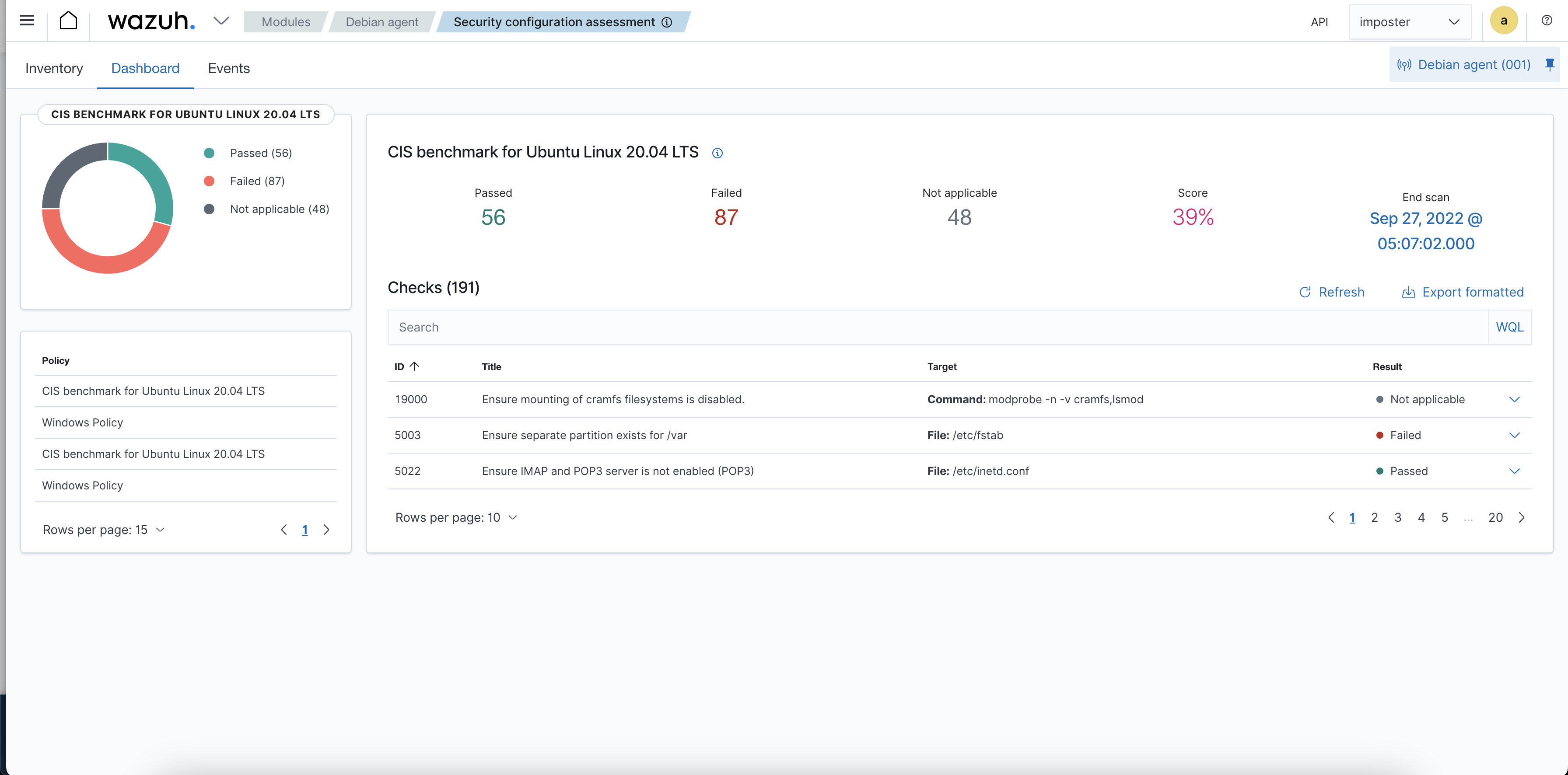Open the imposter API server dropdown
The image size is (1568, 775).
point(1410,22)
